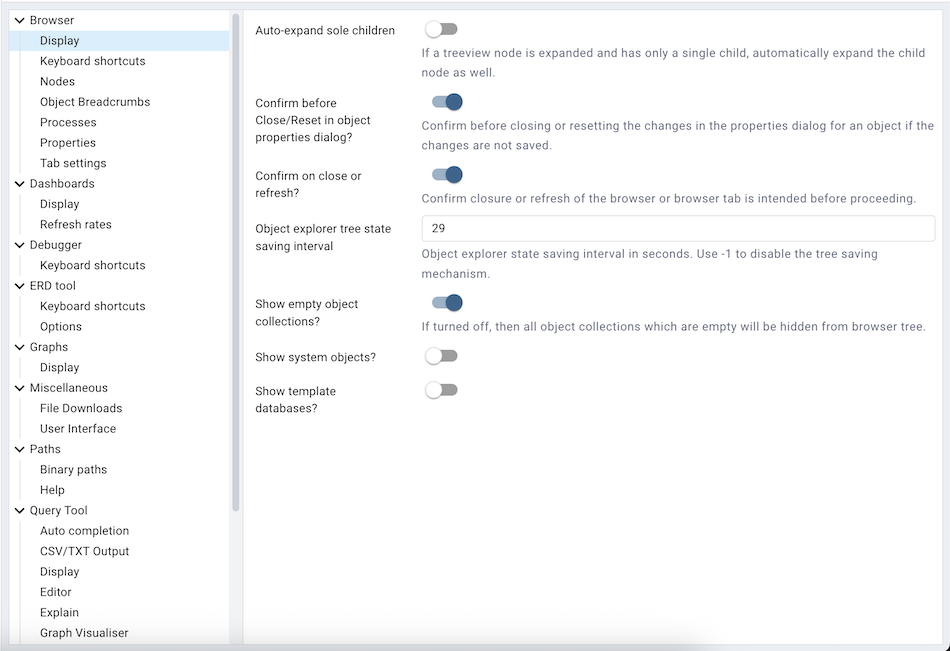Image resolution: width=950 pixels, height=651 pixels.
Task: Collapse the Dashboards section
Action: pos(18,183)
